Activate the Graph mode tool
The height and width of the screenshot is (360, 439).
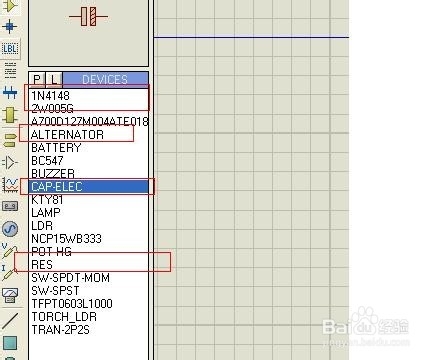(x=11, y=185)
